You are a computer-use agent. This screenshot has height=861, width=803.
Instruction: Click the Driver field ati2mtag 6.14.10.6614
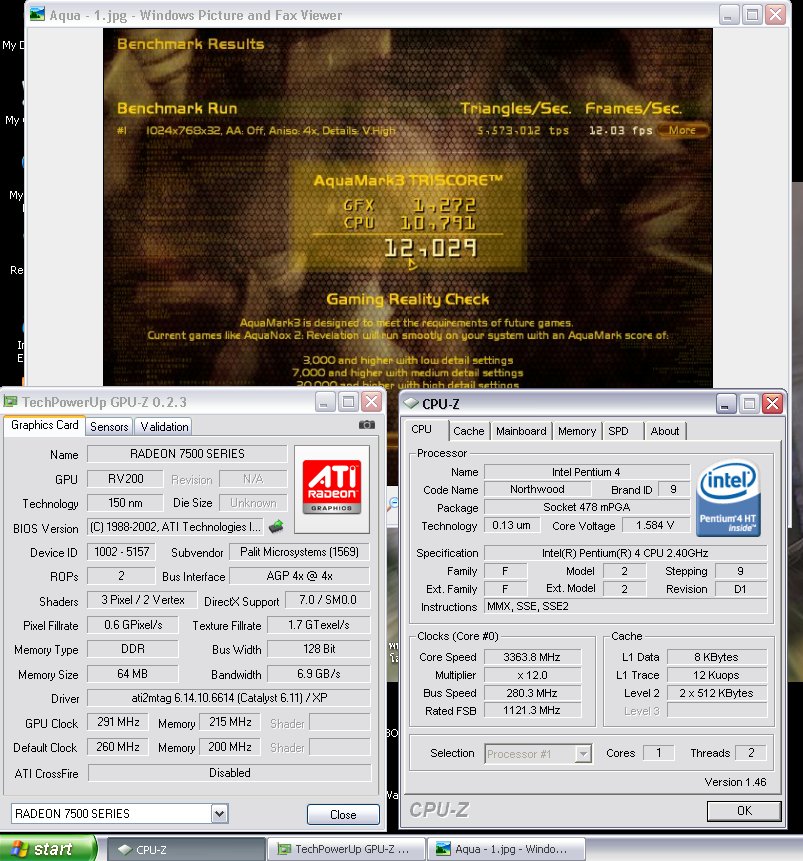tap(229, 698)
